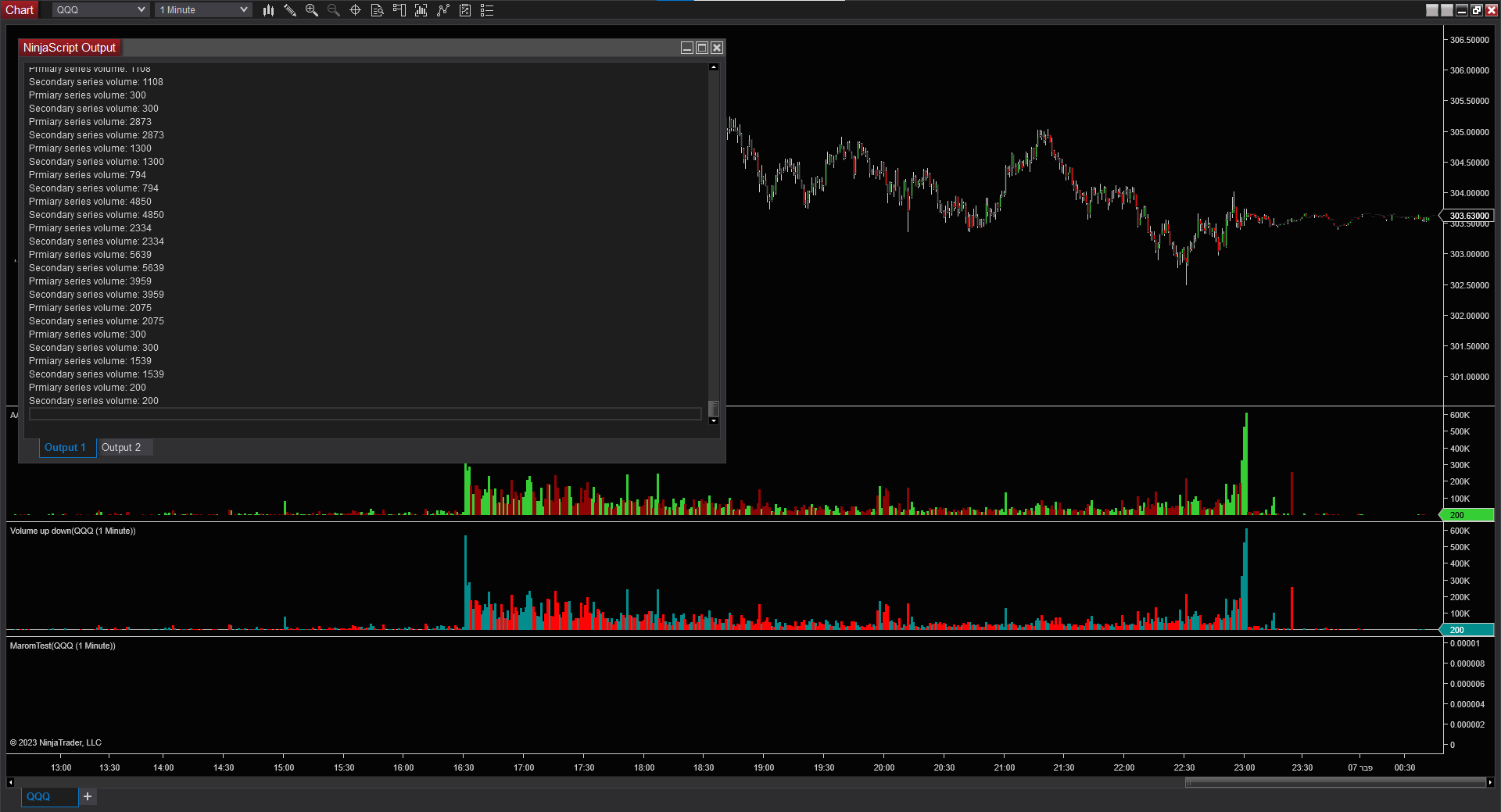Open the data box icon
Image resolution: width=1501 pixels, height=812 pixels.
pos(378,10)
